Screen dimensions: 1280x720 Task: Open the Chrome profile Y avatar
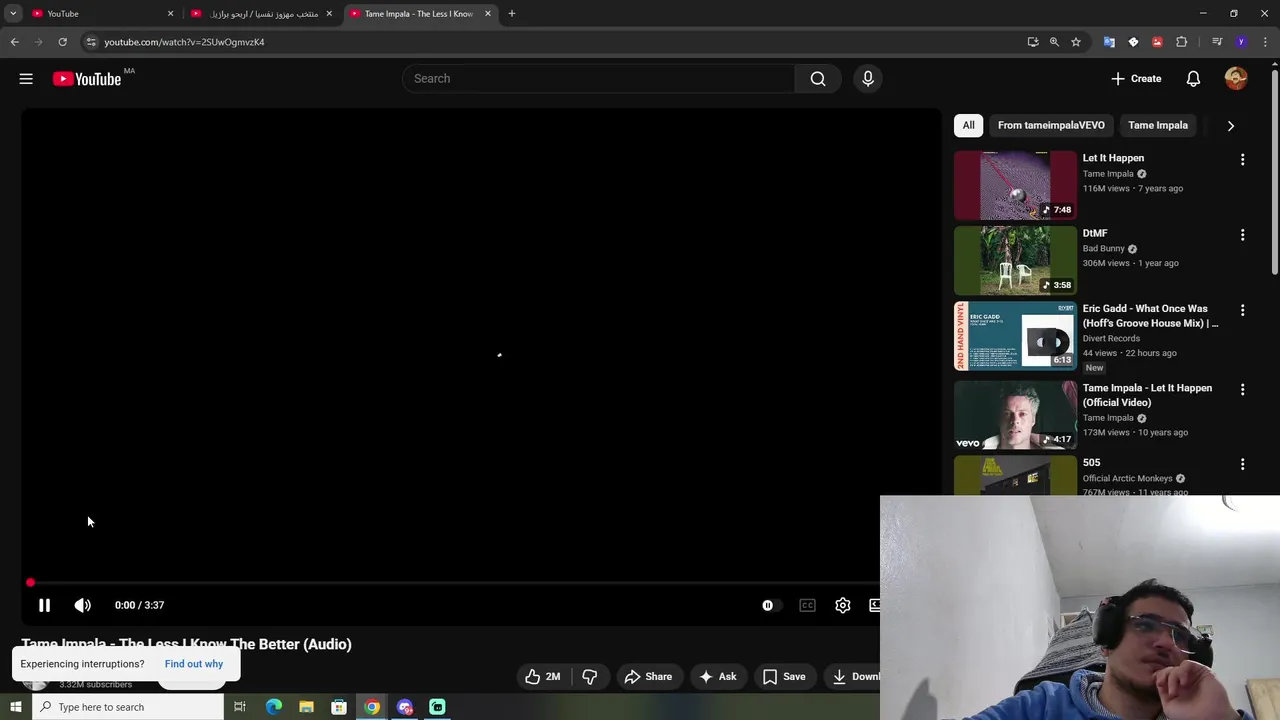pyautogui.click(x=1241, y=42)
